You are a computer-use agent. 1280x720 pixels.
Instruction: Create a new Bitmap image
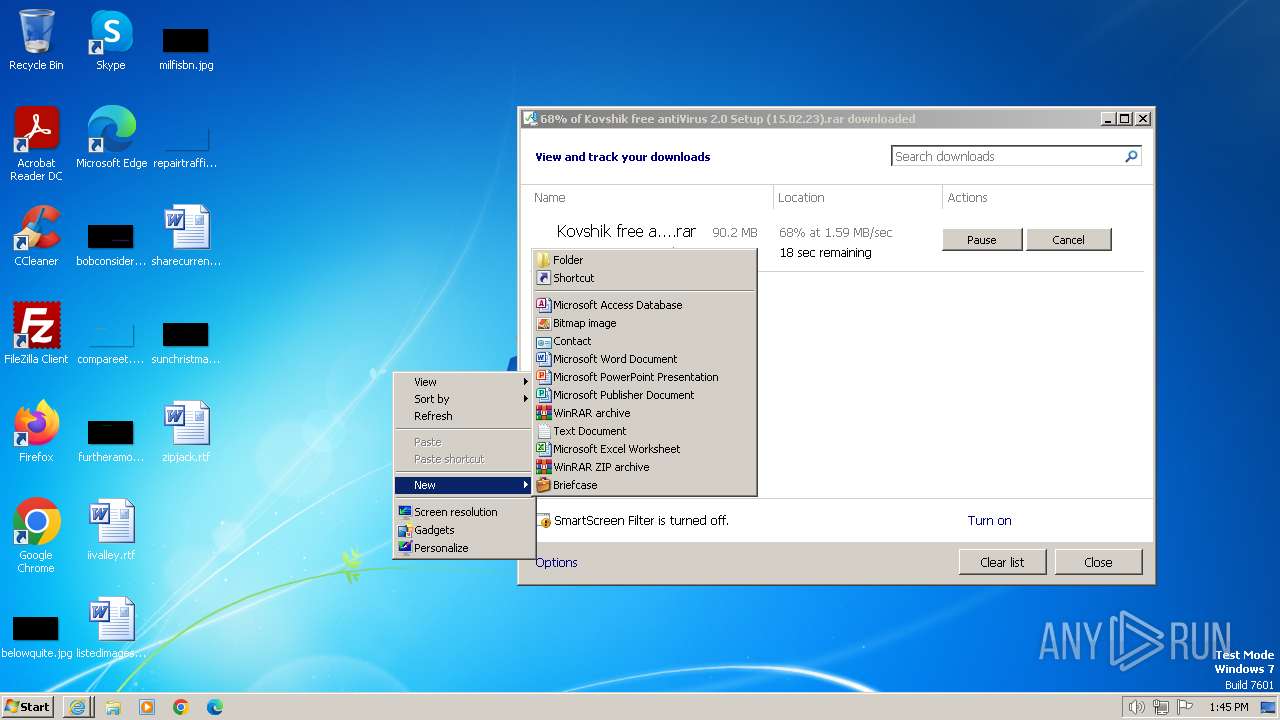(645, 323)
